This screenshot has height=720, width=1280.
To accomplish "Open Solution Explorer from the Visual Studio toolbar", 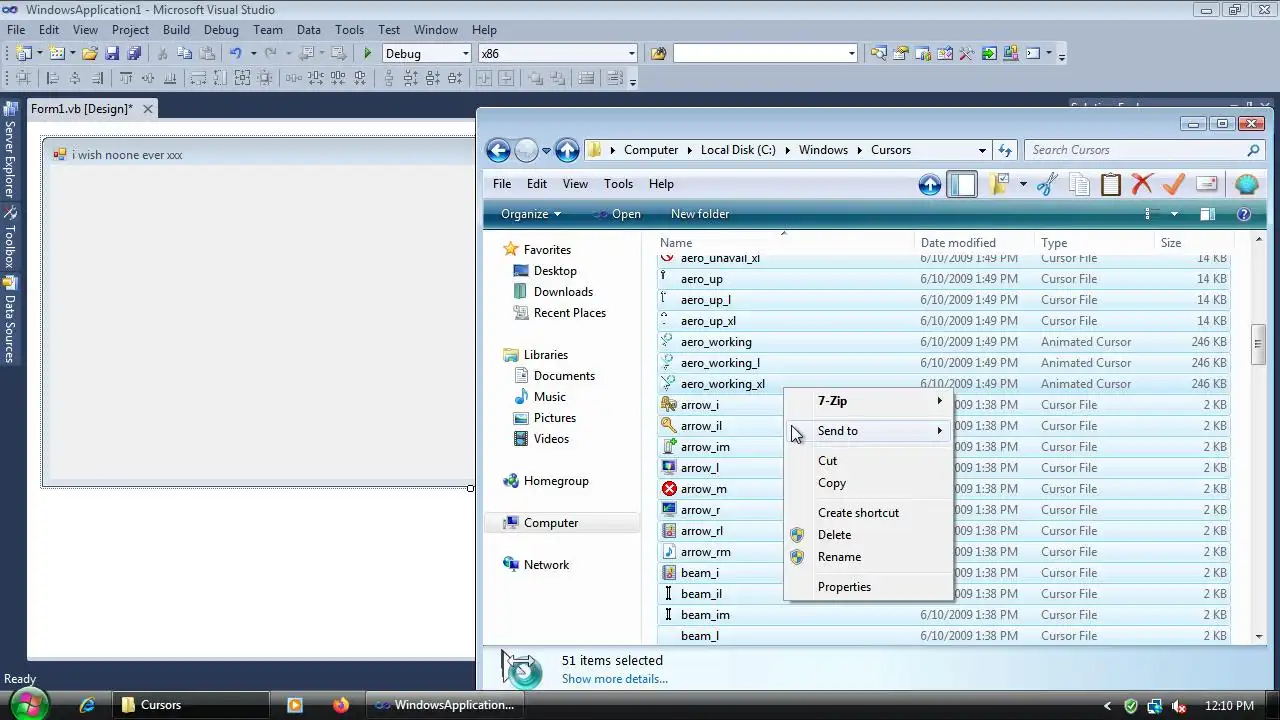I will click(x=878, y=54).
